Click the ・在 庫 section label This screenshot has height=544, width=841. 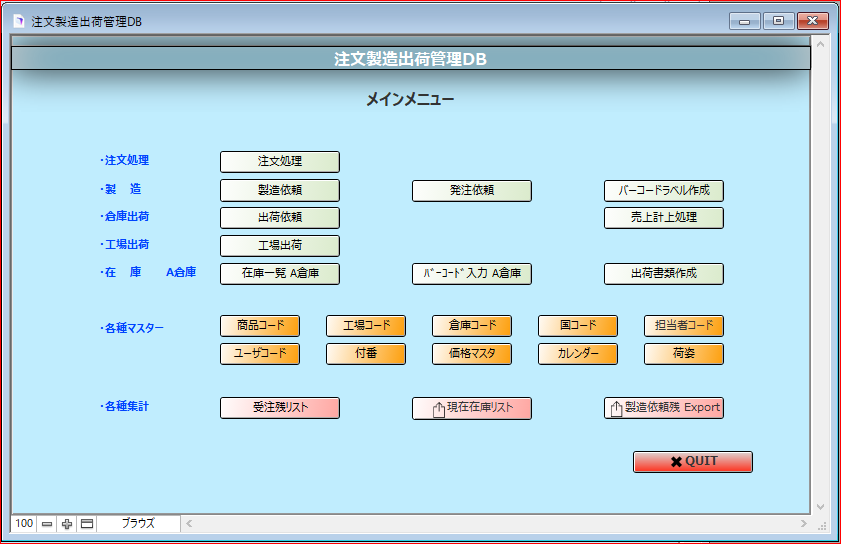121,272
